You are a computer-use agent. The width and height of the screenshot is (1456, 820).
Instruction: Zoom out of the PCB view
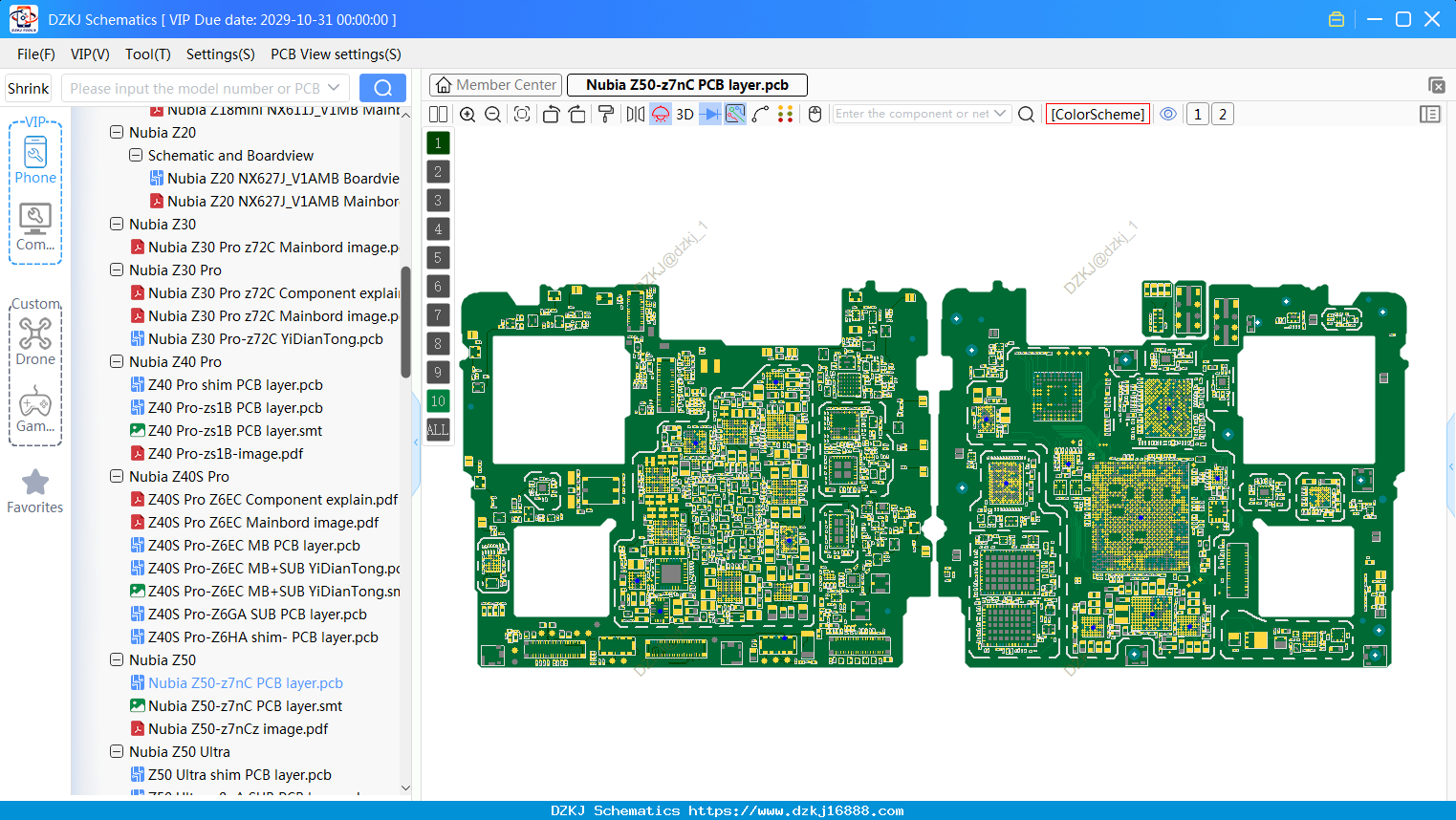(493, 115)
